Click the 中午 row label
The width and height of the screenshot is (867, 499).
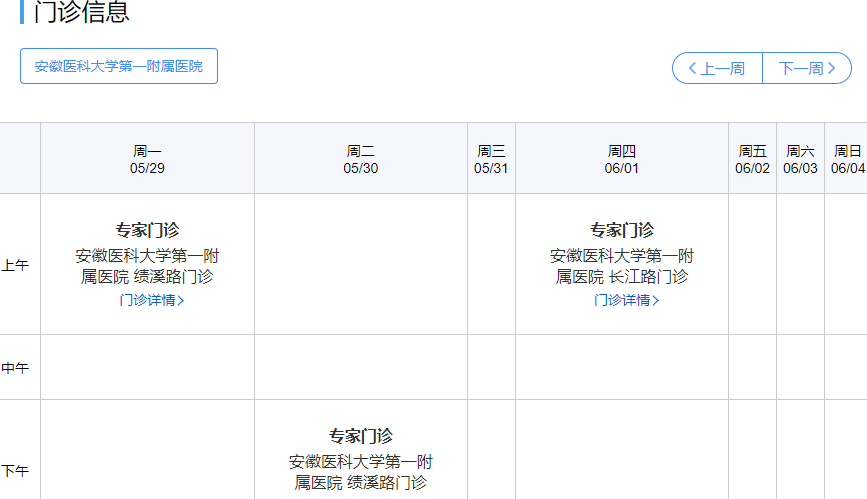coord(15,368)
